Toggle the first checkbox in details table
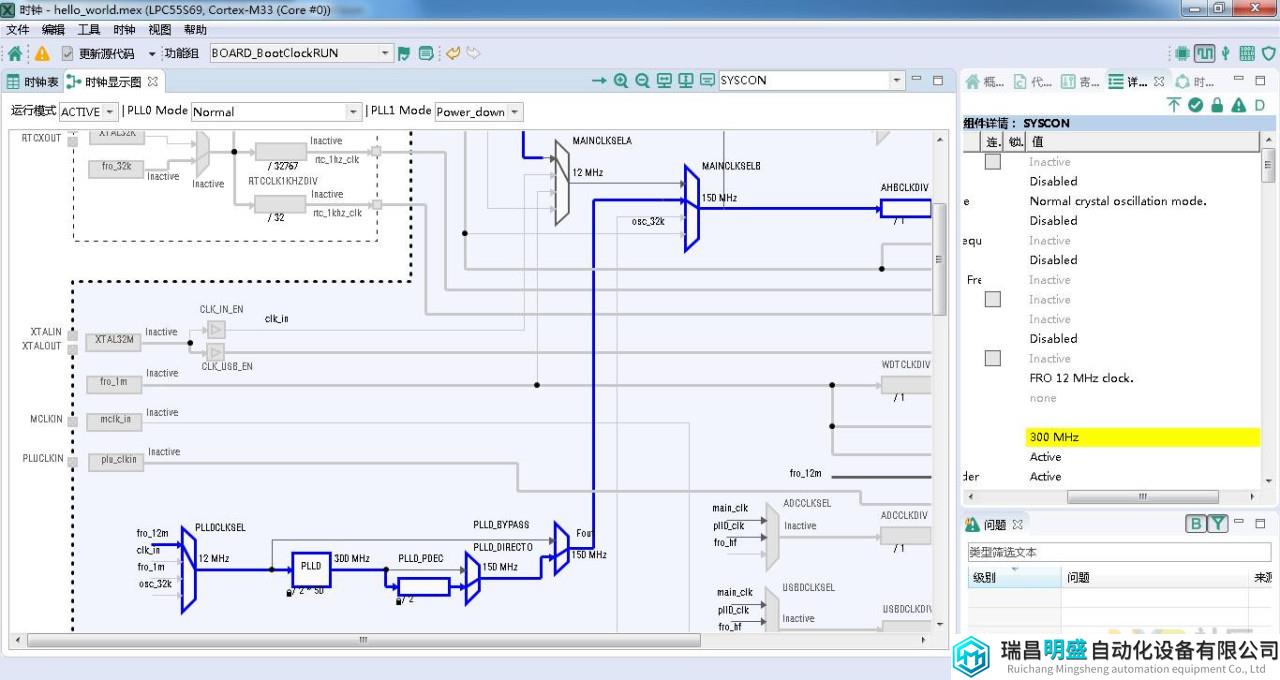Viewport: 1280px width, 680px height. [x=992, y=162]
